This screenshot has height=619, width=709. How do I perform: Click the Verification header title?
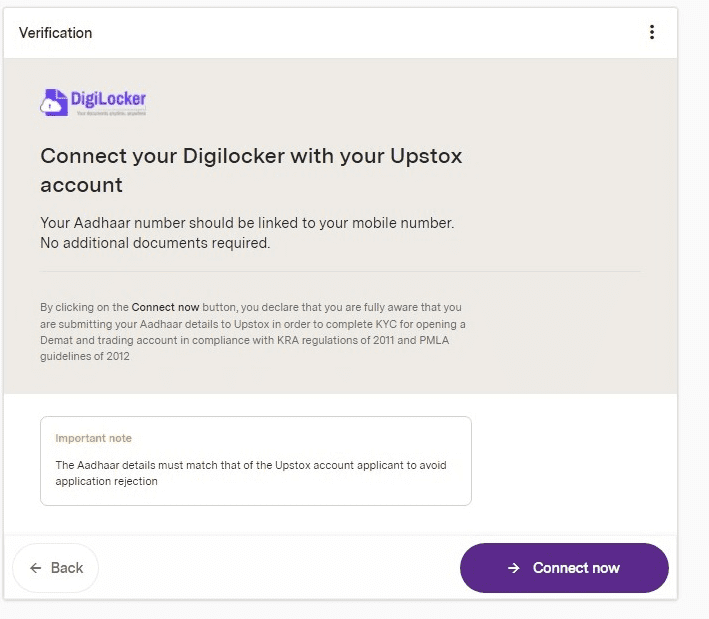(x=55, y=33)
